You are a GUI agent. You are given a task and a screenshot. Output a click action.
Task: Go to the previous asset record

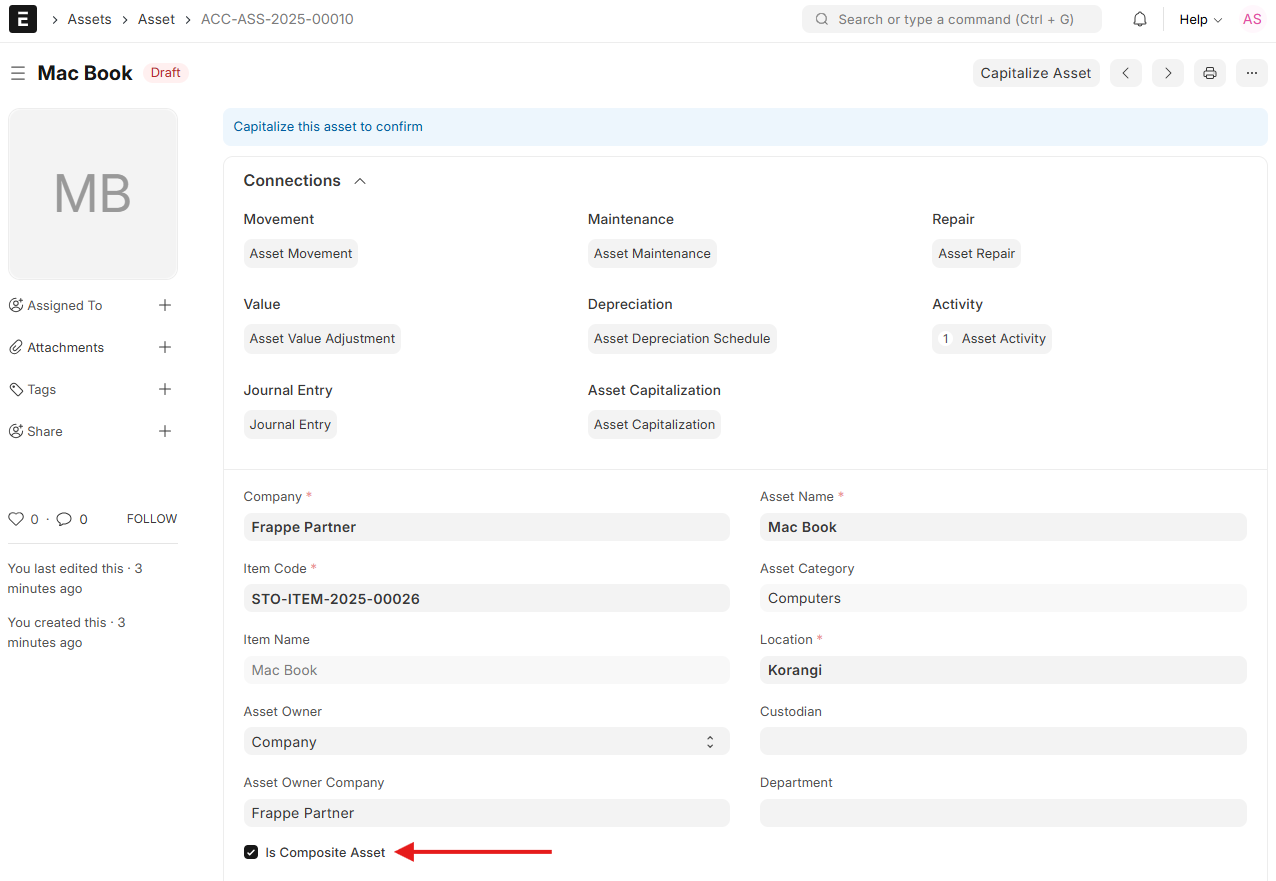click(x=1126, y=73)
